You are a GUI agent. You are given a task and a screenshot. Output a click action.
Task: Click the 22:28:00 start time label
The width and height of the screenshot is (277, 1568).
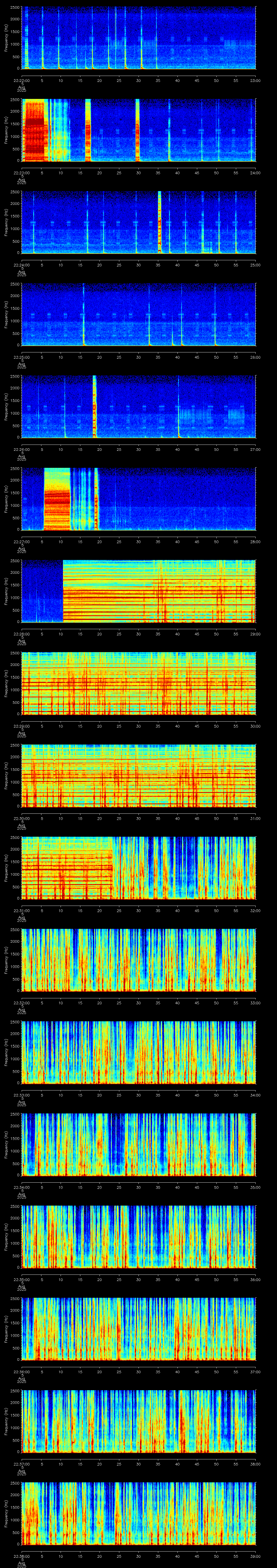[x=21, y=634]
